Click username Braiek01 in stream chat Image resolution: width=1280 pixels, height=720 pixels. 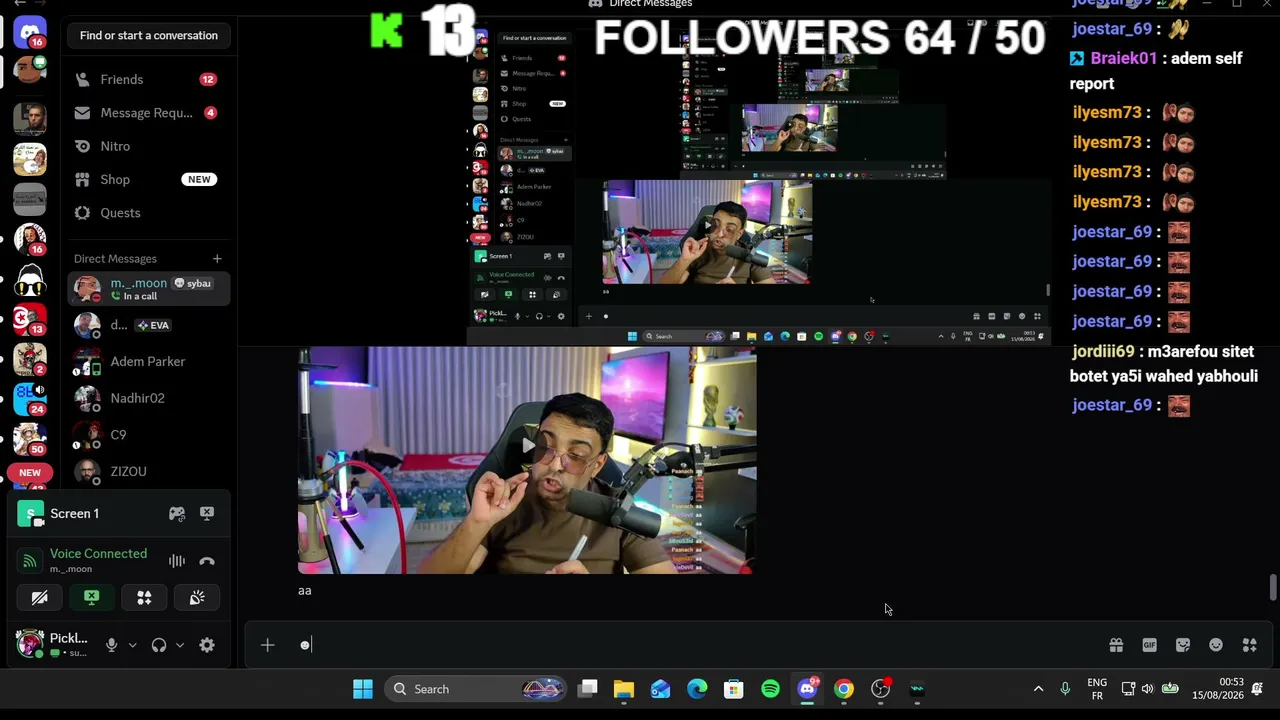pos(1123,58)
